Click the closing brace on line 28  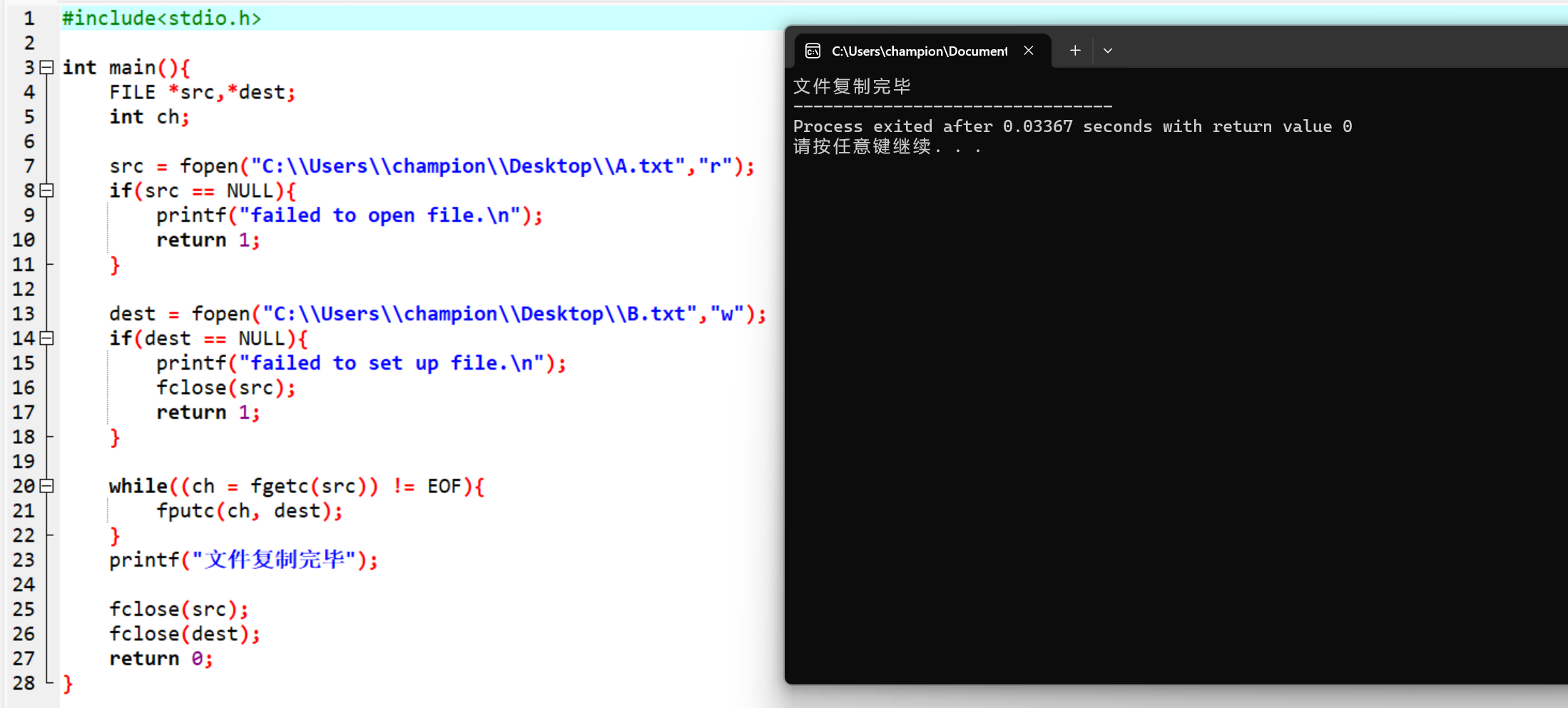click(x=68, y=684)
